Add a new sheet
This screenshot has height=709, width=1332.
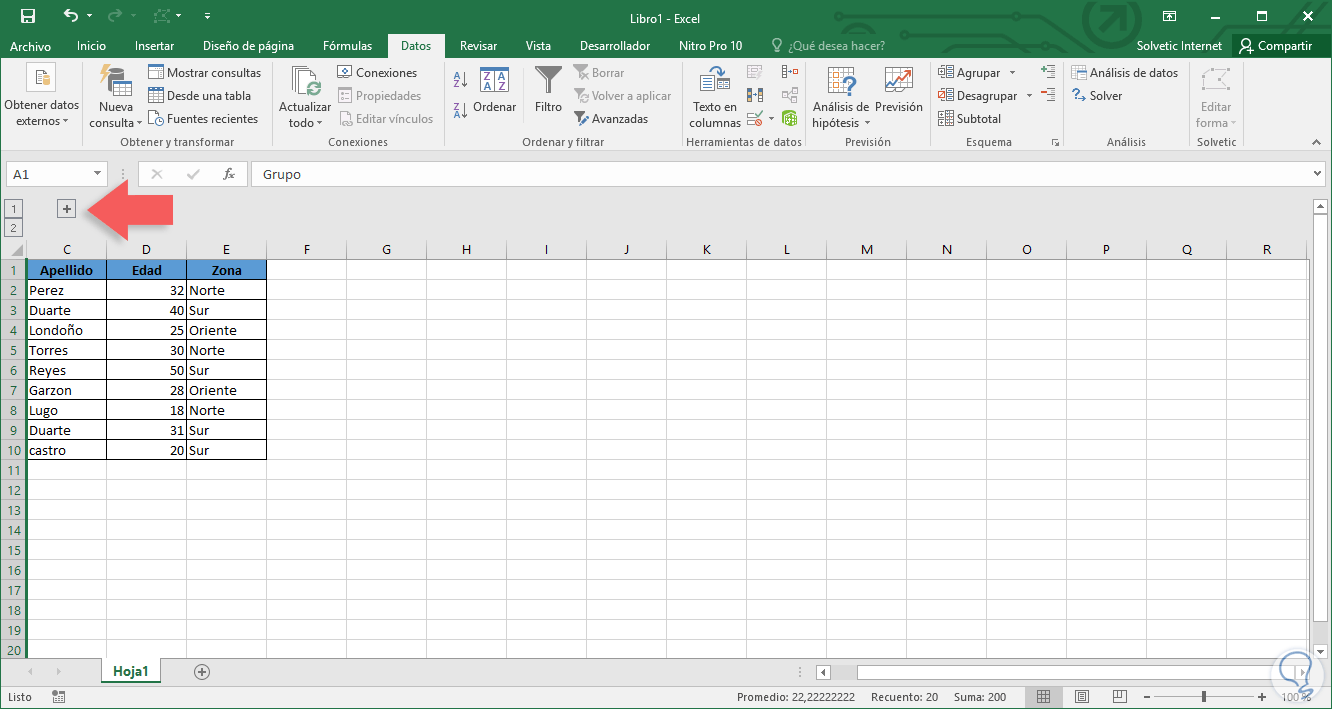pos(202,672)
